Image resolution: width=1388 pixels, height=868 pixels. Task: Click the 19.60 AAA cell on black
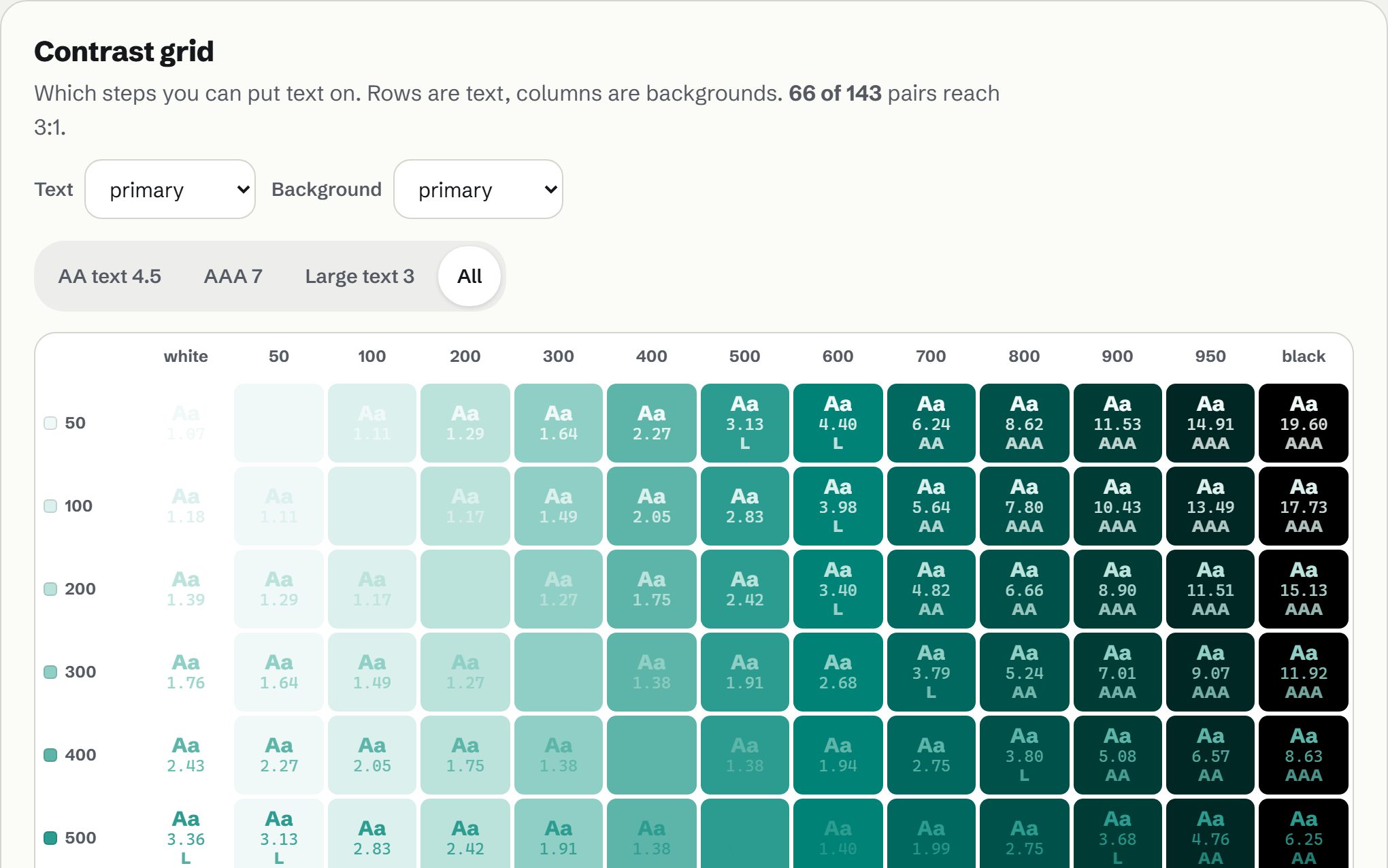click(1304, 423)
